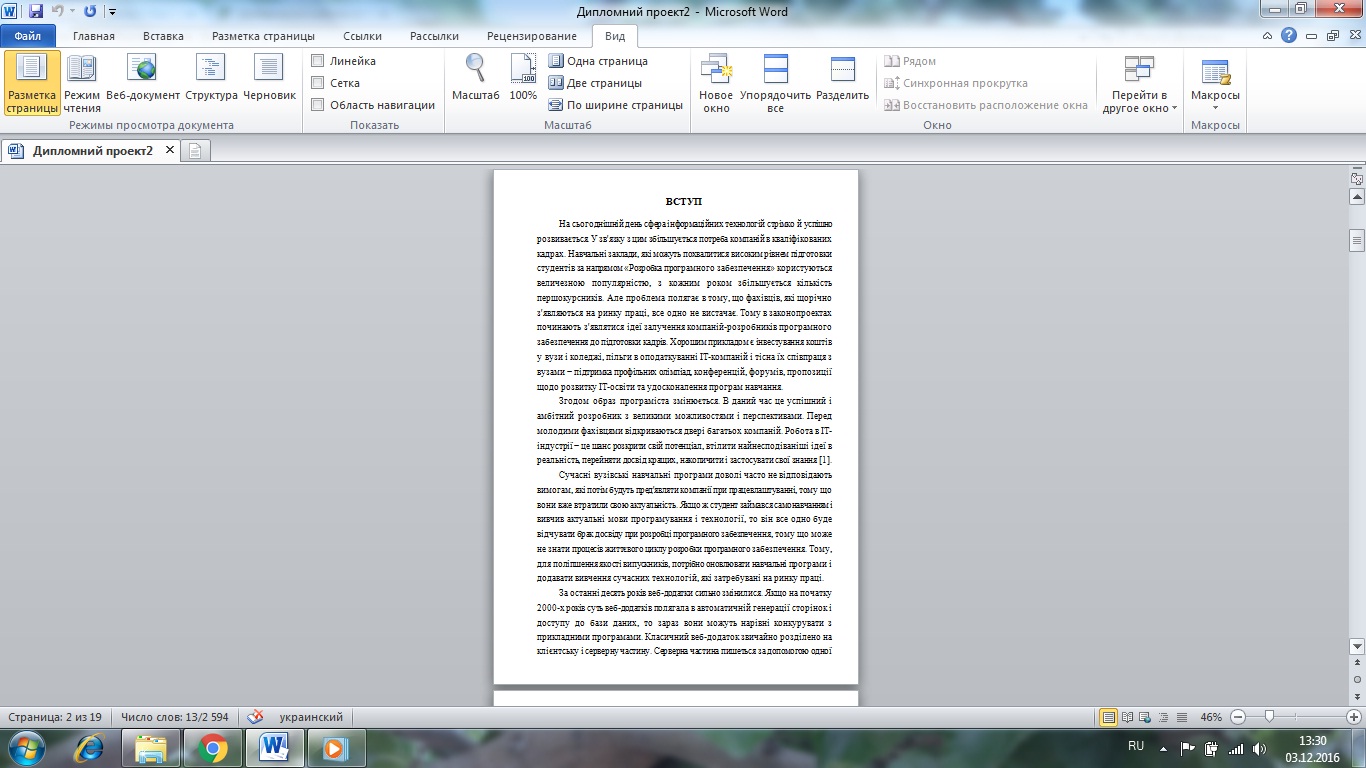Enable the Область навигации checkbox

click(318, 105)
